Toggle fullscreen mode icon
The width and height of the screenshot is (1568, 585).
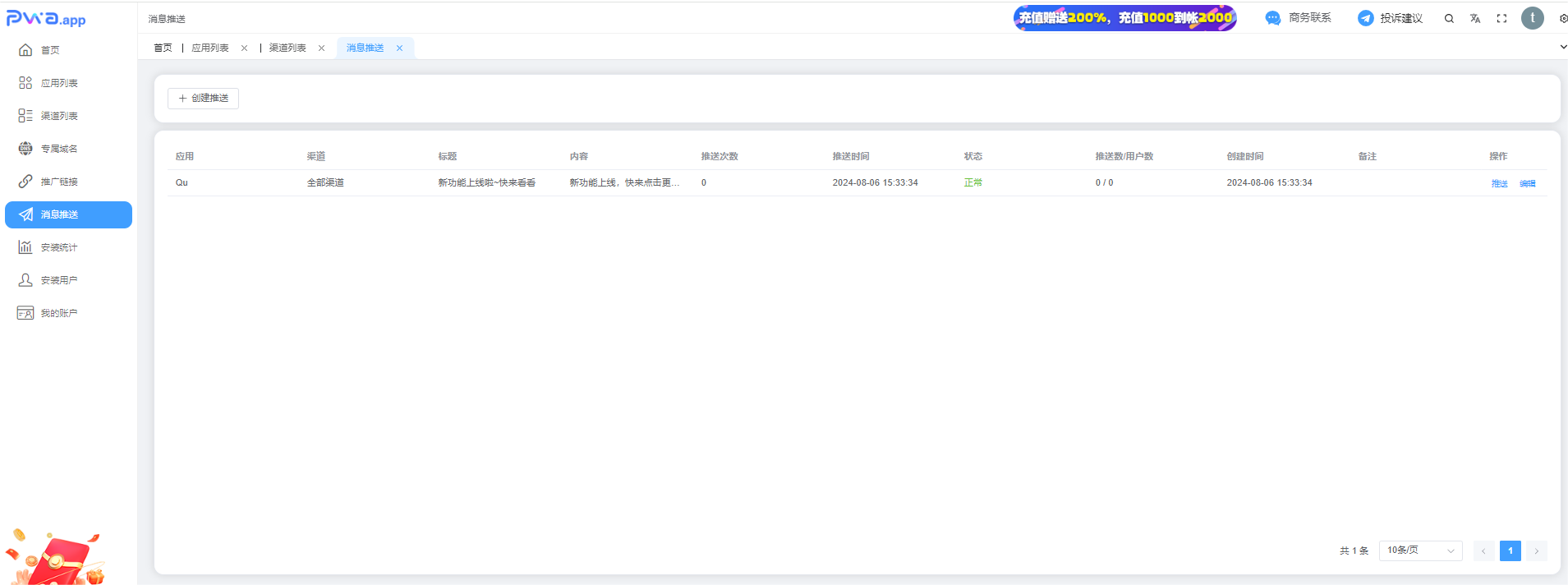pyautogui.click(x=1501, y=18)
